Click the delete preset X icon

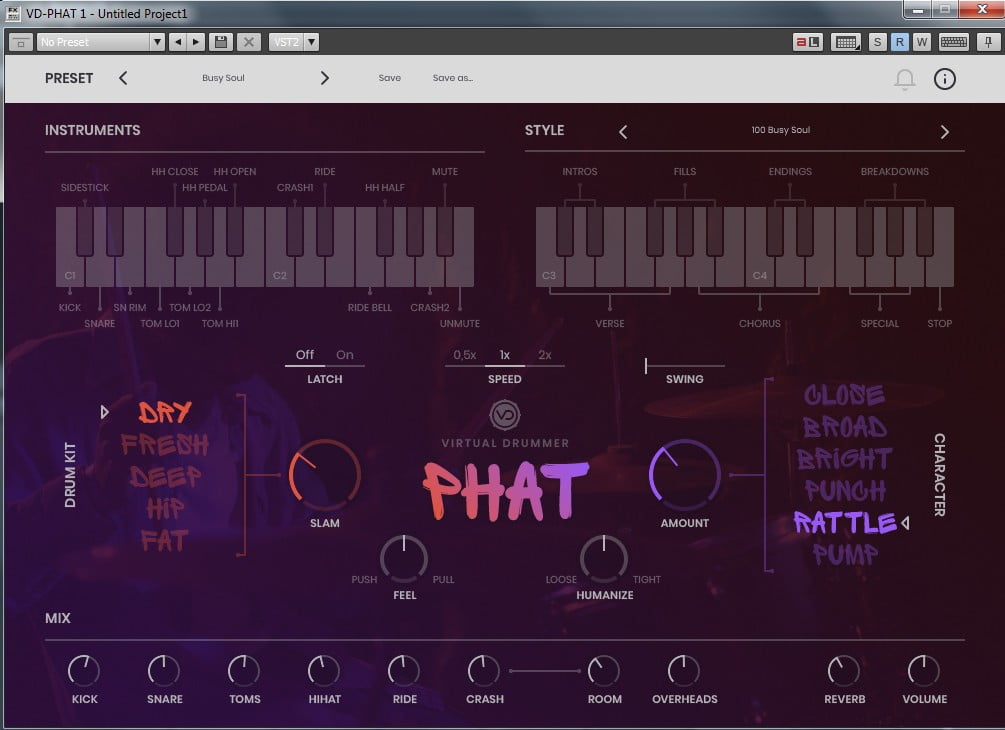click(249, 42)
